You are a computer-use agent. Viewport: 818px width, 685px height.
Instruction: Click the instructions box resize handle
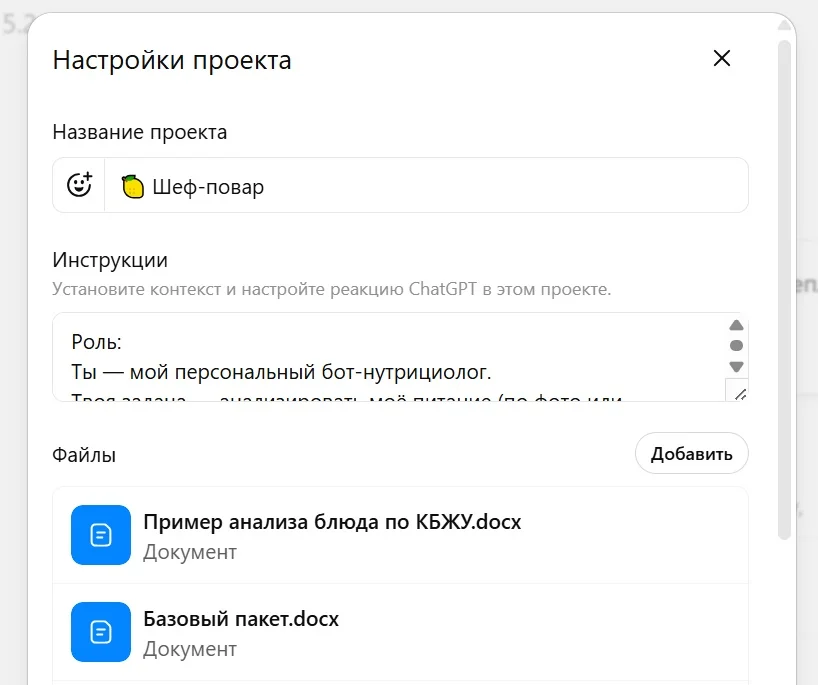(738, 392)
